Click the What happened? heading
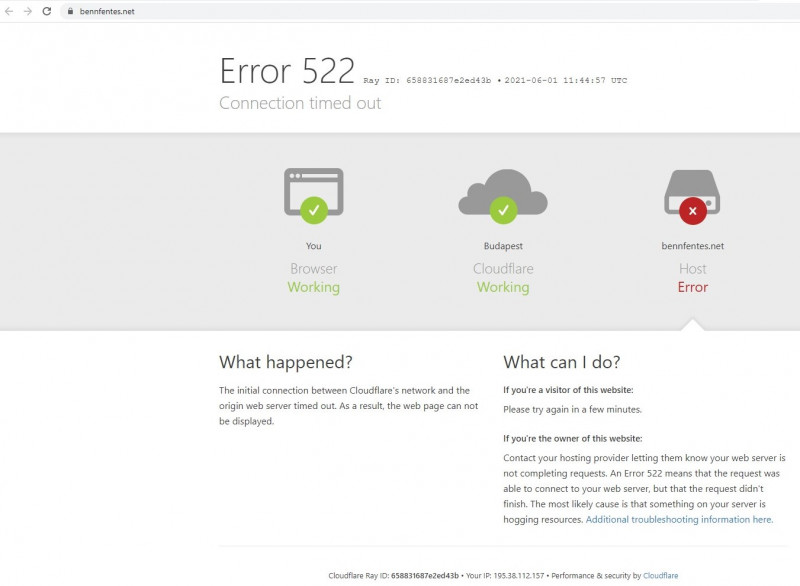The height and width of the screenshot is (586, 800). coord(286,362)
